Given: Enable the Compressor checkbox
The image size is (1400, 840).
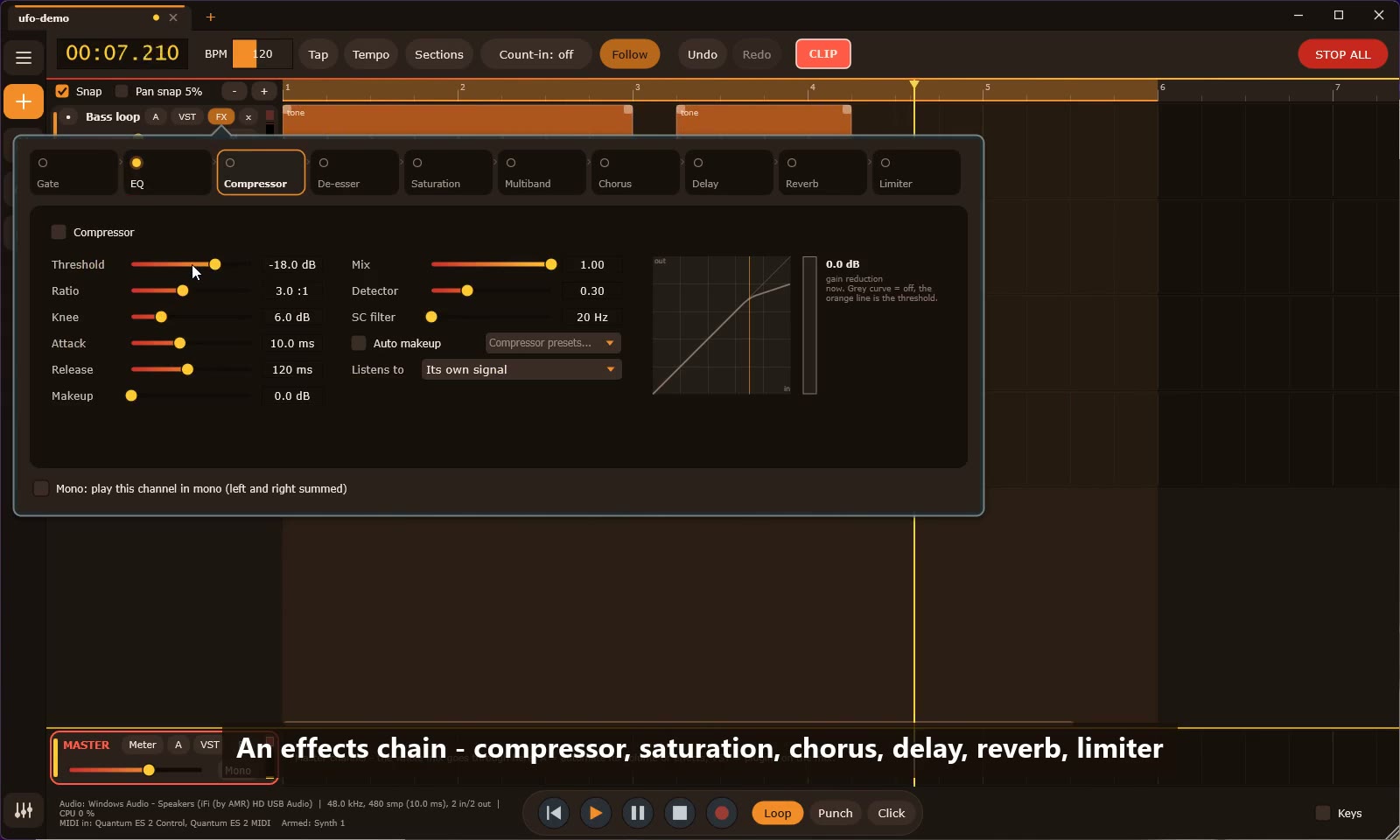Looking at the screenshot, I should point(59,232).
